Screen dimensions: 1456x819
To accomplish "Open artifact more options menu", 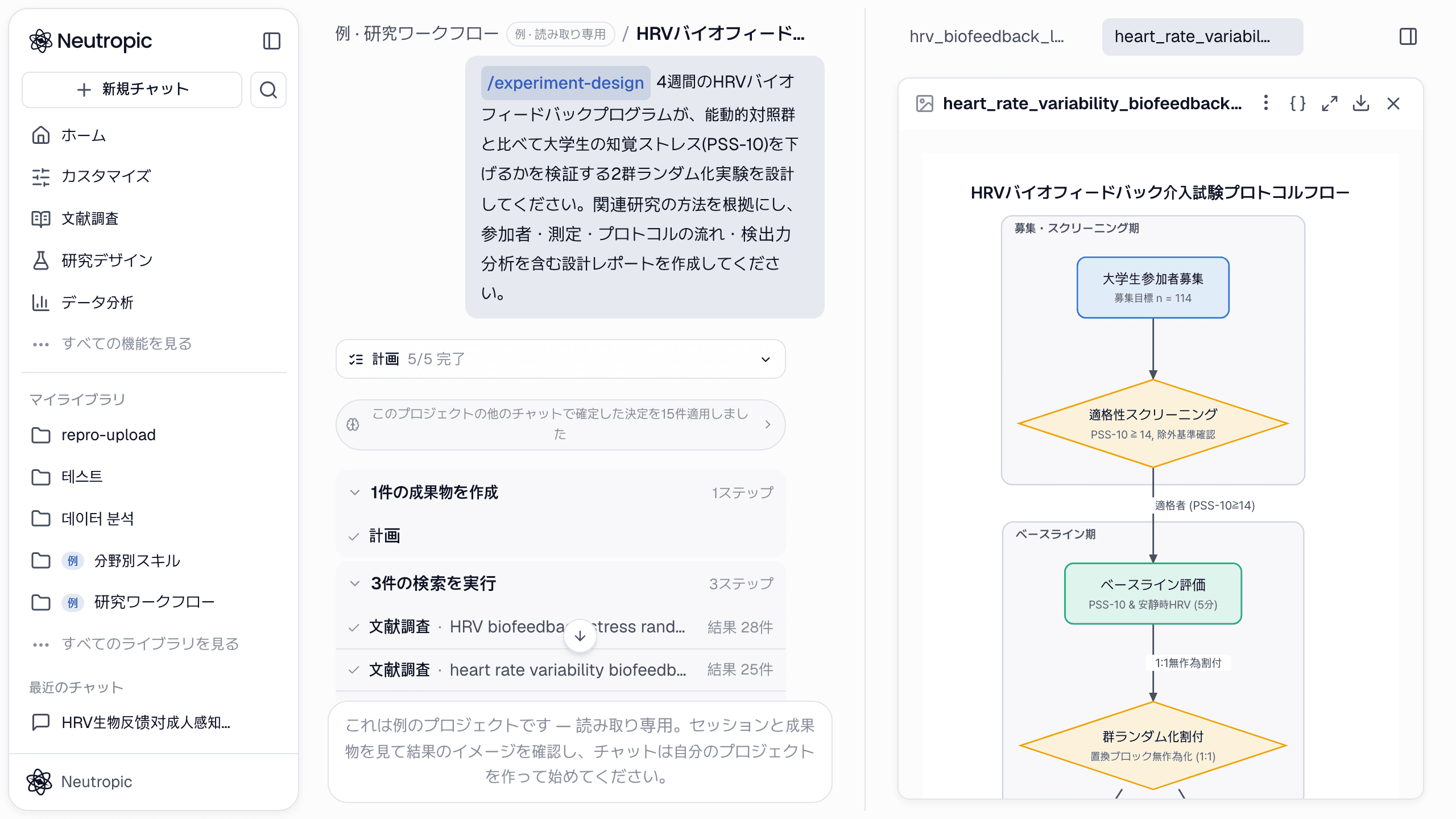I will (1265, 104).
